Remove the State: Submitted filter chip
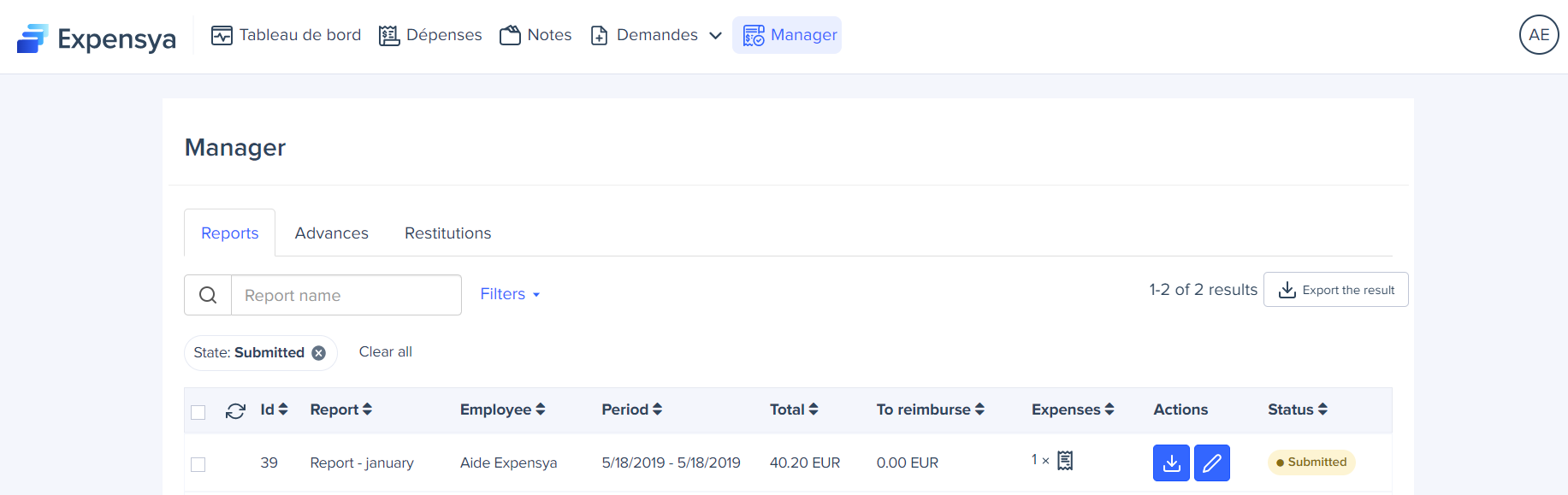1568x495 pixels. coord(318,353)
